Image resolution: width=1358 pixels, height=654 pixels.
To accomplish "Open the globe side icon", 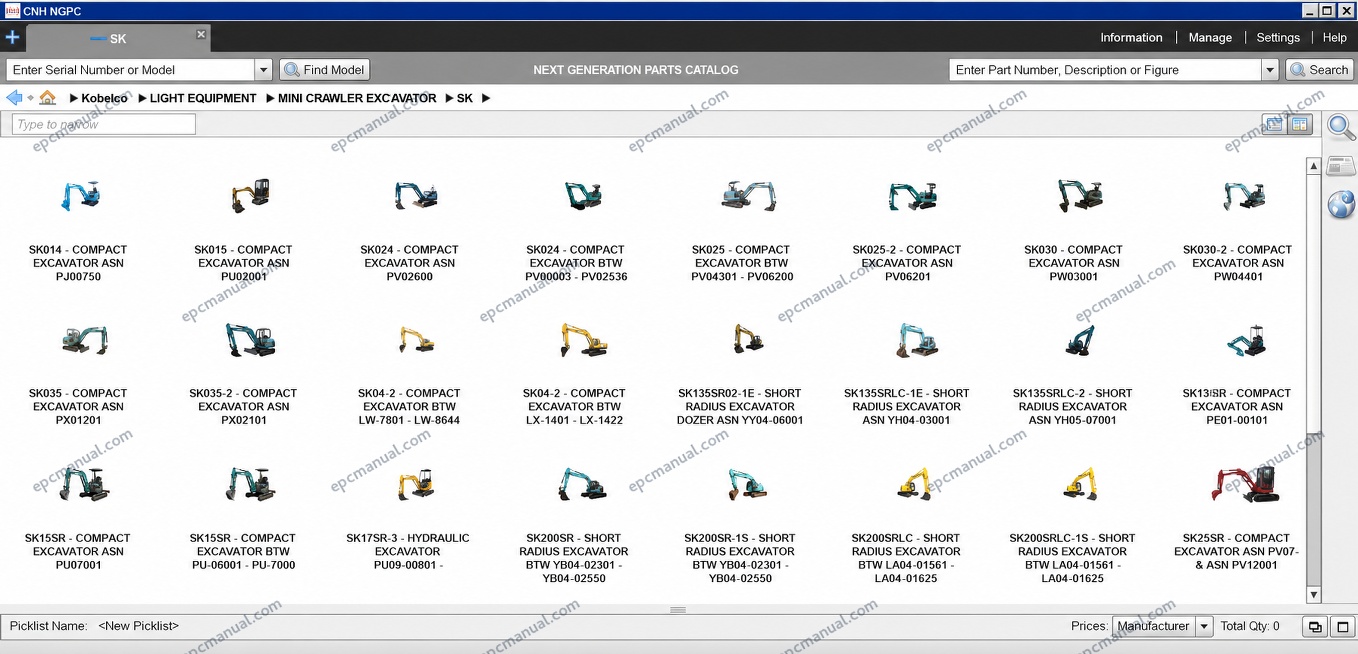I will pyautogui.click(x=1341, y=204).
